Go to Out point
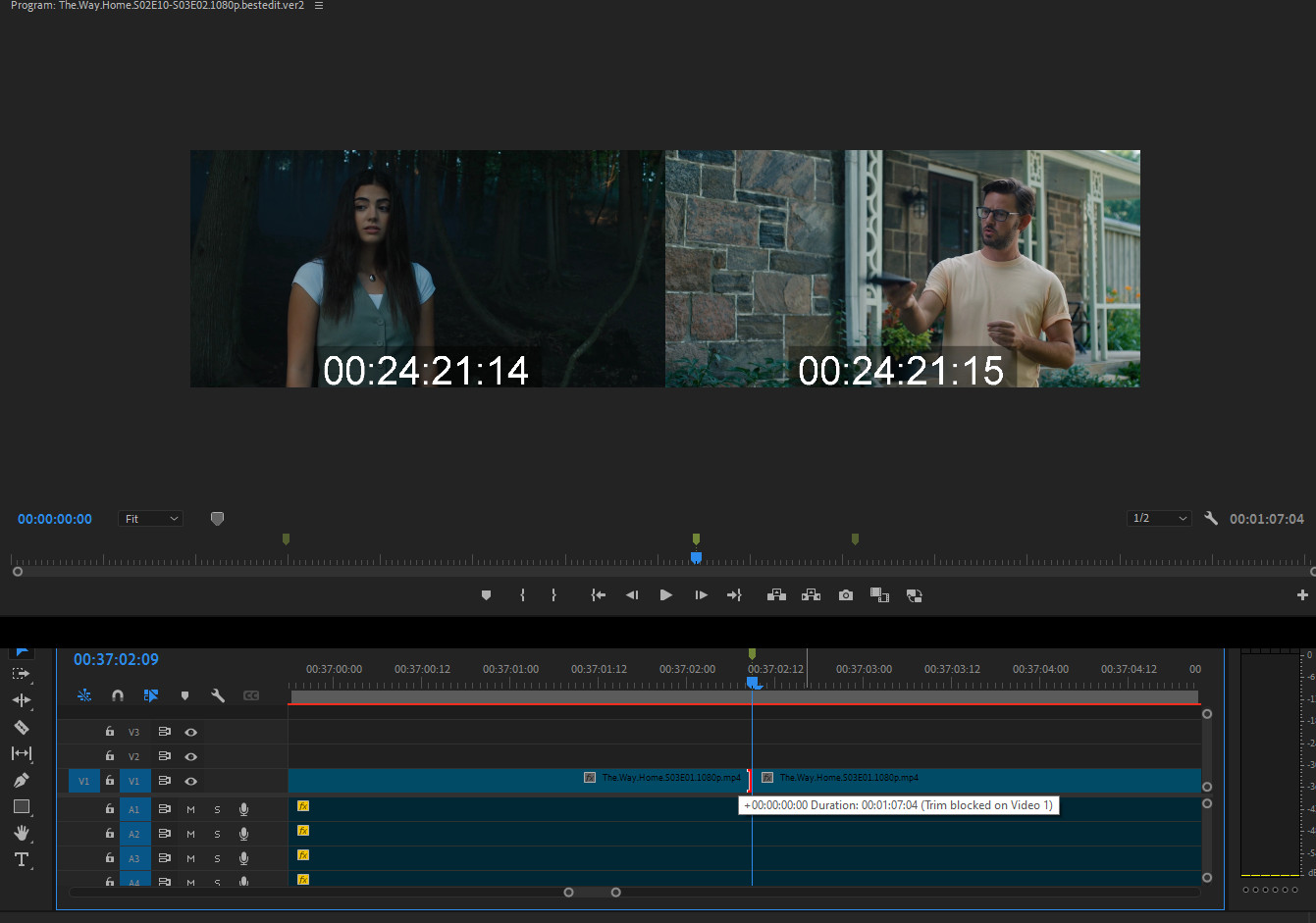 pyautogui.click(x=734, y=595)
